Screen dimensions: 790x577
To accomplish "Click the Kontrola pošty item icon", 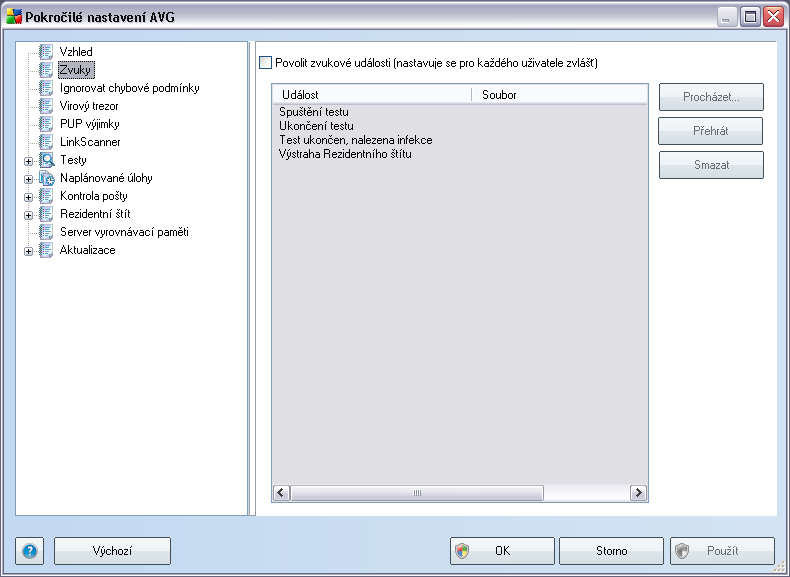I will pyautogui.click(x=46, y=196).
